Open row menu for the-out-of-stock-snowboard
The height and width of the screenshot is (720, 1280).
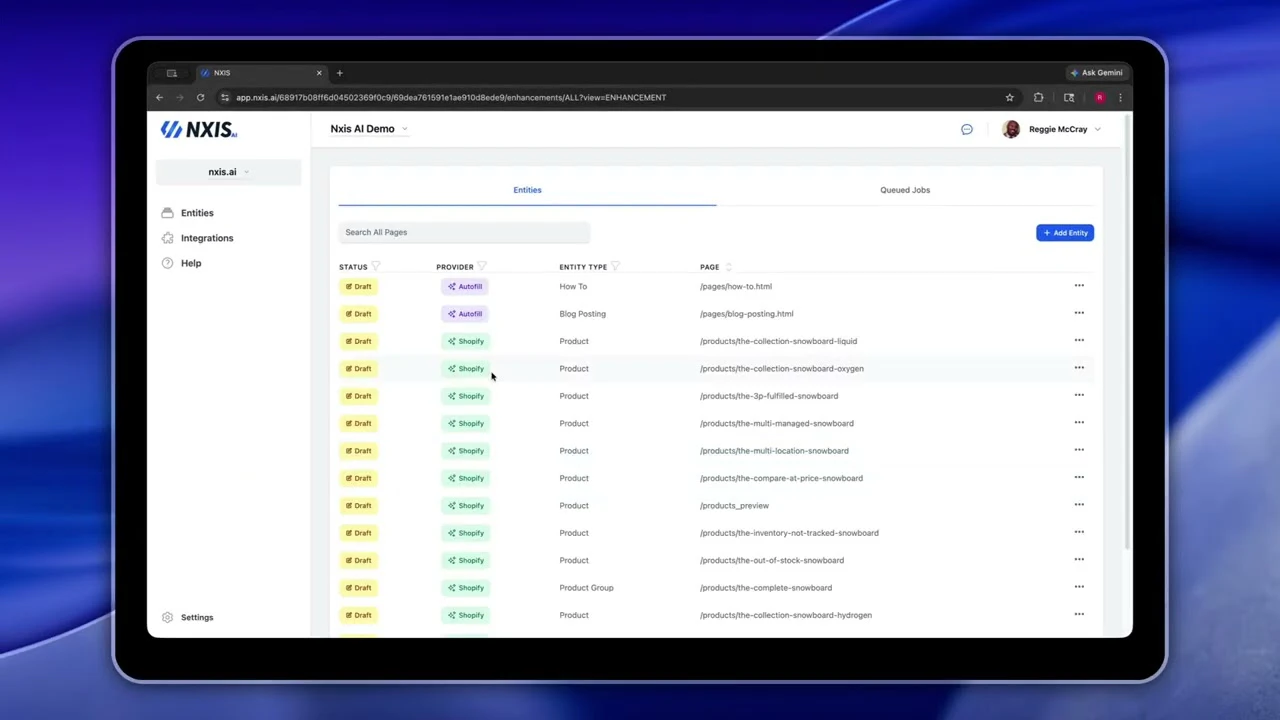pos(1079,560)
